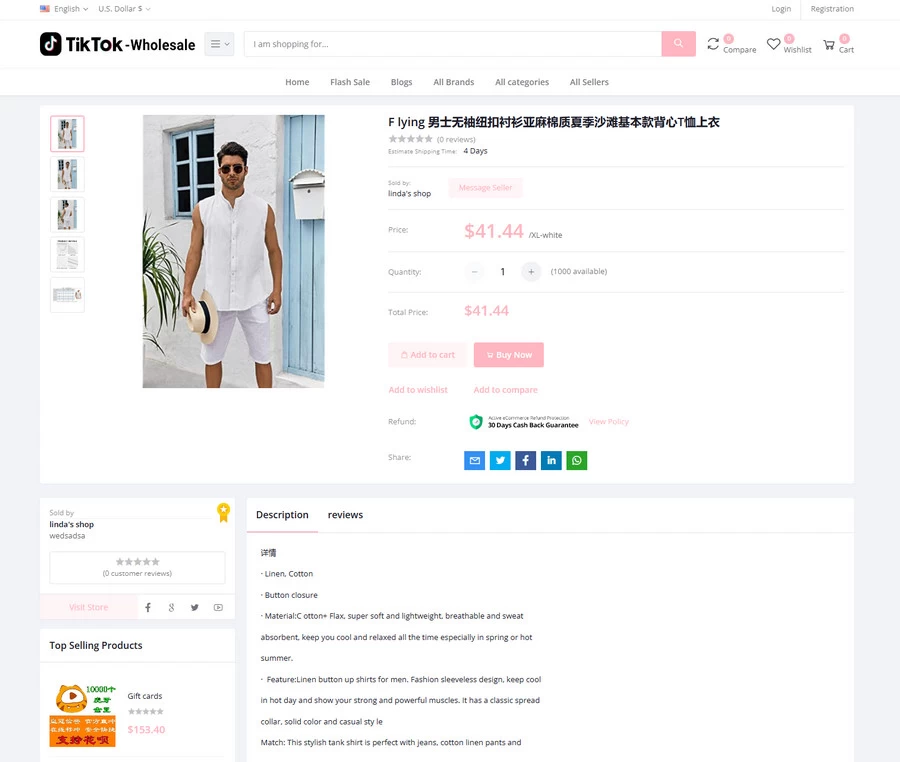900x762 pixels.
Task: View the Wishlist heart icon
Action: (x=773, y=44)
